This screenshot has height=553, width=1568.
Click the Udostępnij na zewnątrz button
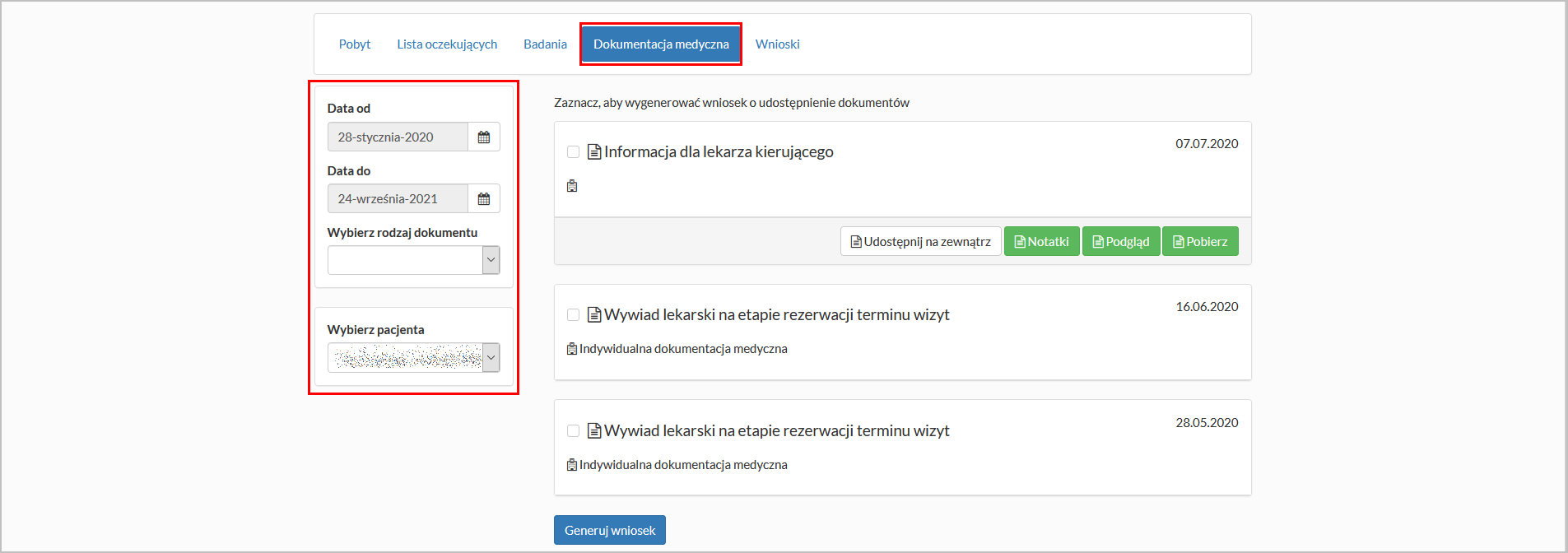click(x=920, y=242)
